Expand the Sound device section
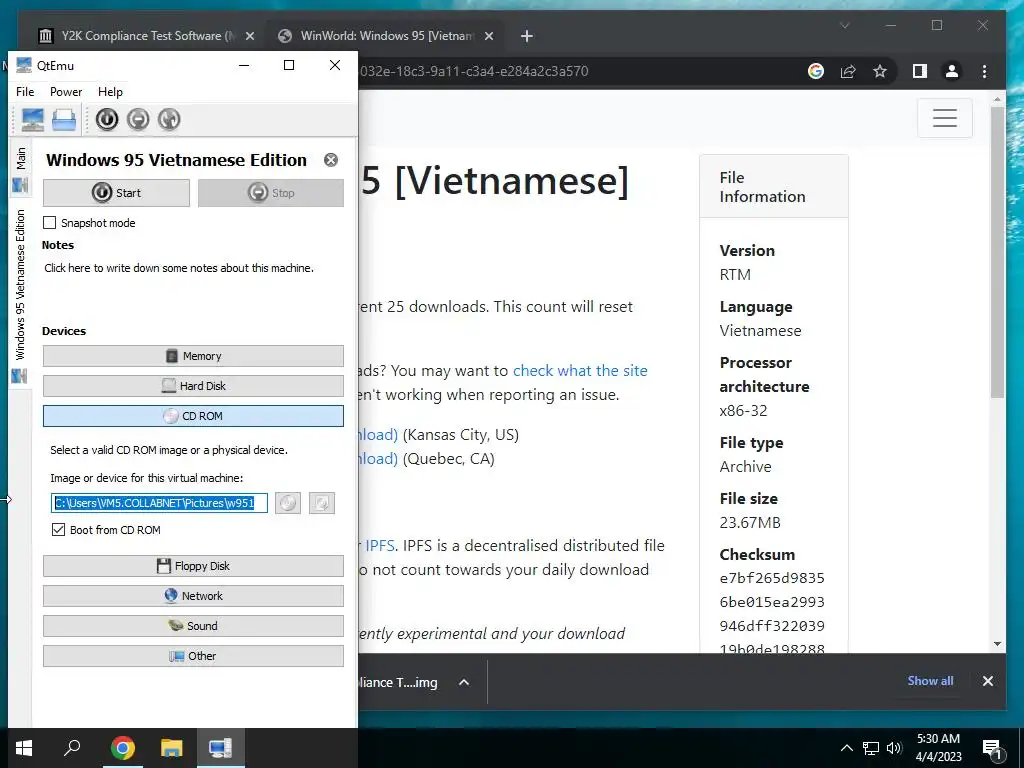The height and width of the screenshot is (768, 1024). (x=193, y=626)
